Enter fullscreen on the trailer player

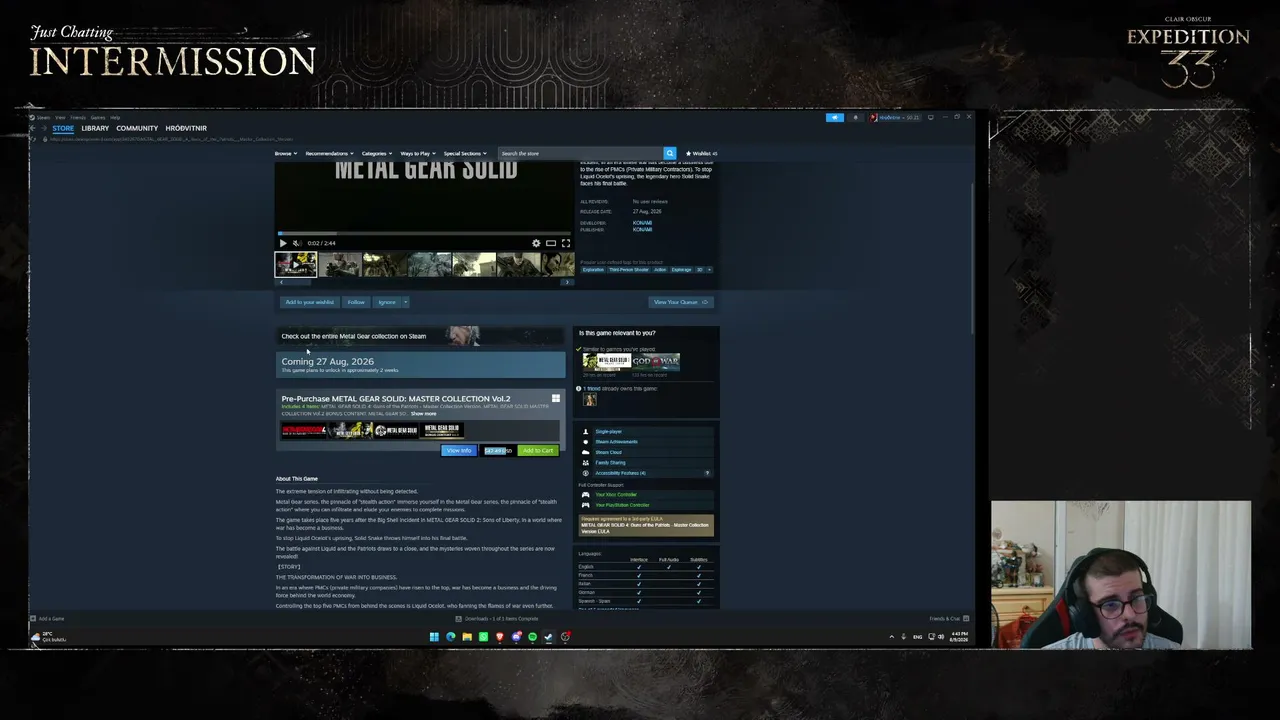point(566,243)
